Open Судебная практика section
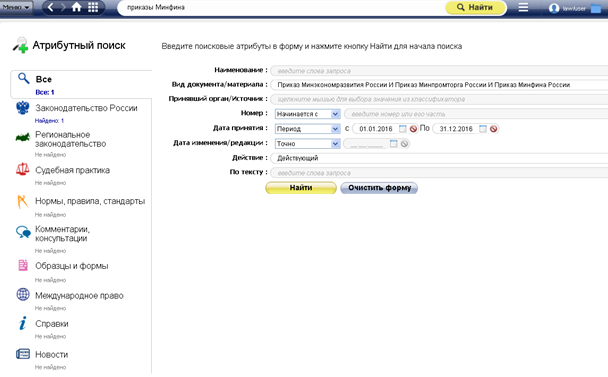608x377 pixels. (73, 170)
